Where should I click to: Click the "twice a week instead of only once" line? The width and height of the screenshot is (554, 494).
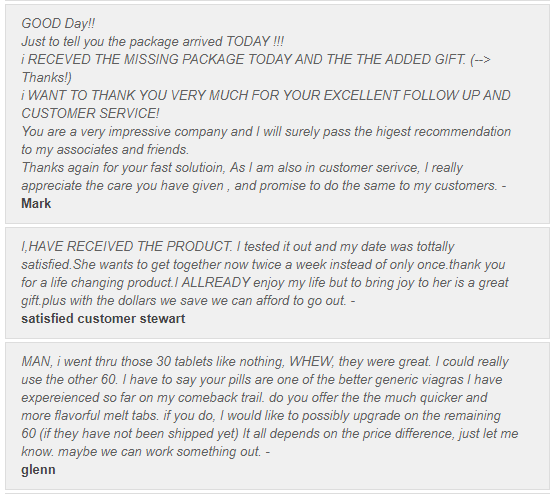coord(263,264)
